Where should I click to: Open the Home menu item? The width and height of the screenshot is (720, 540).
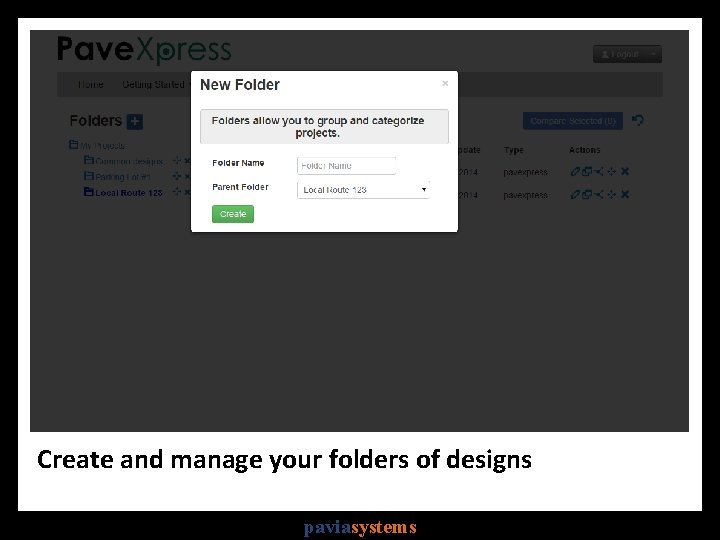(x=90, y=84)
